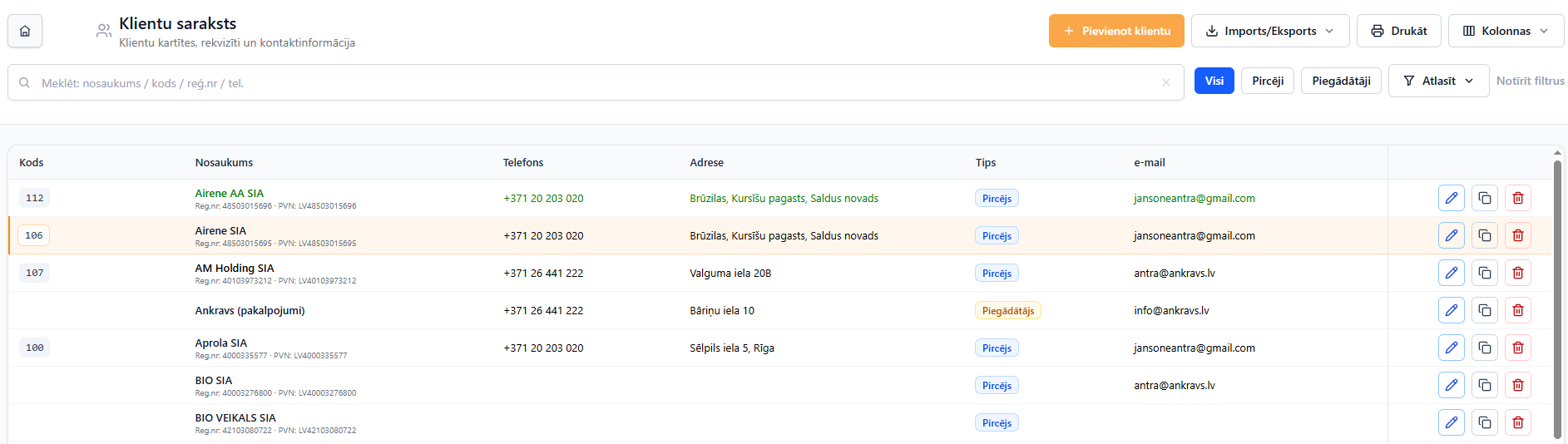
Task: Edit the Ankravs (pakalpojumi) entry
Action: pos(1451,310)
